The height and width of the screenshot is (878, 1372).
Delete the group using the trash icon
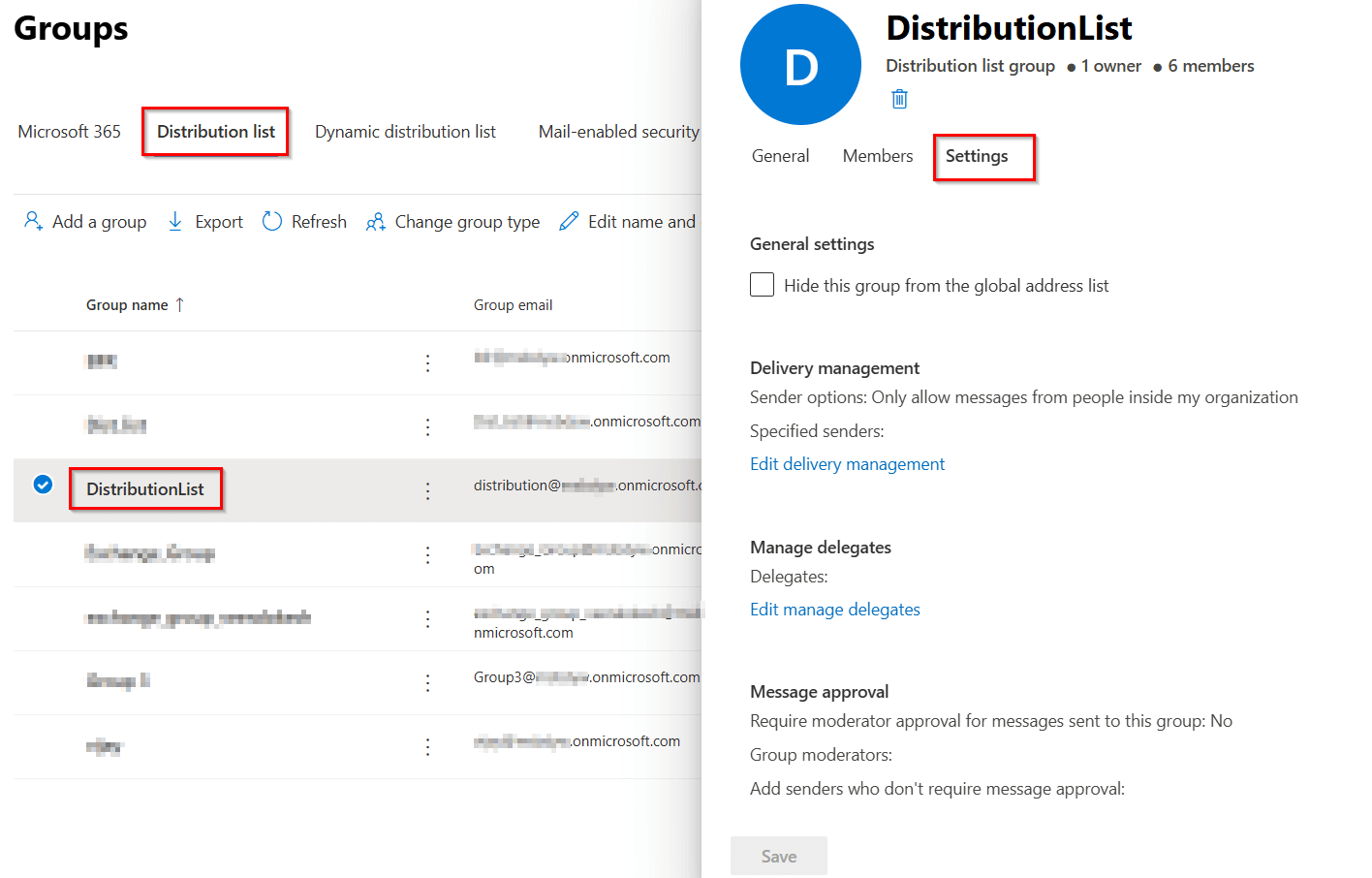899,98
